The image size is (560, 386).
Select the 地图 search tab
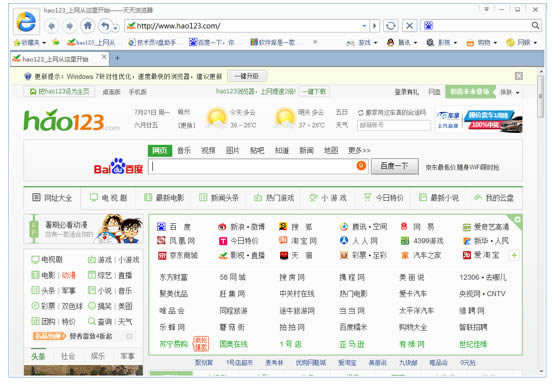click(331, 150)
